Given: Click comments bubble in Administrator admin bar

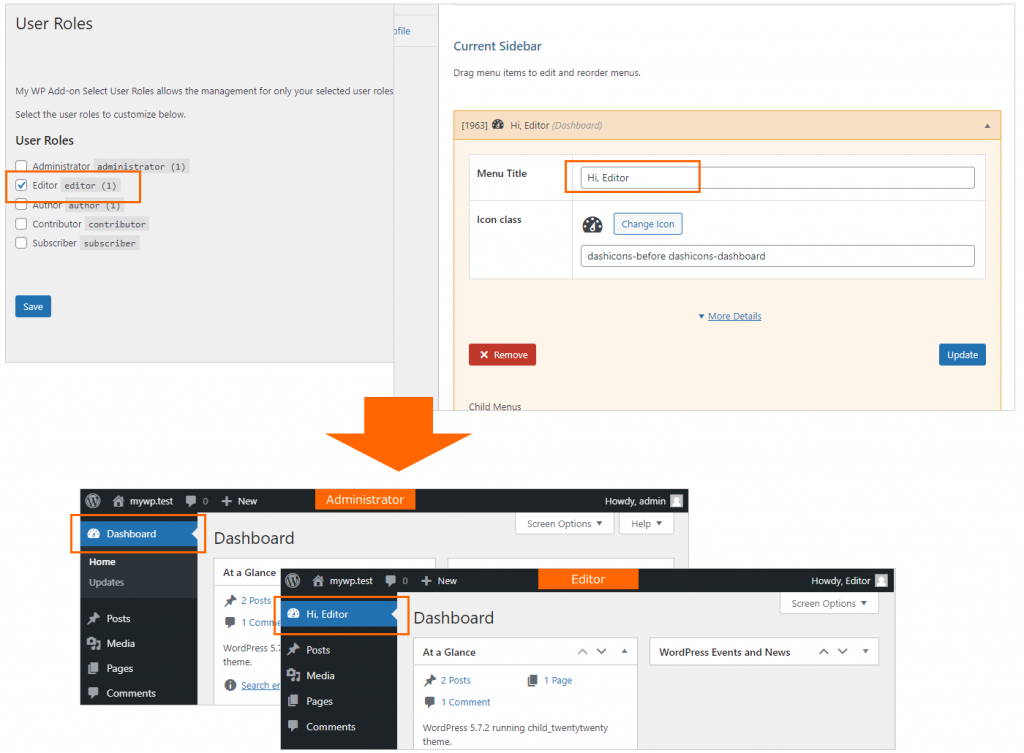Looking at the screenshot, I should pyautogui.click(x=191, y=501).
